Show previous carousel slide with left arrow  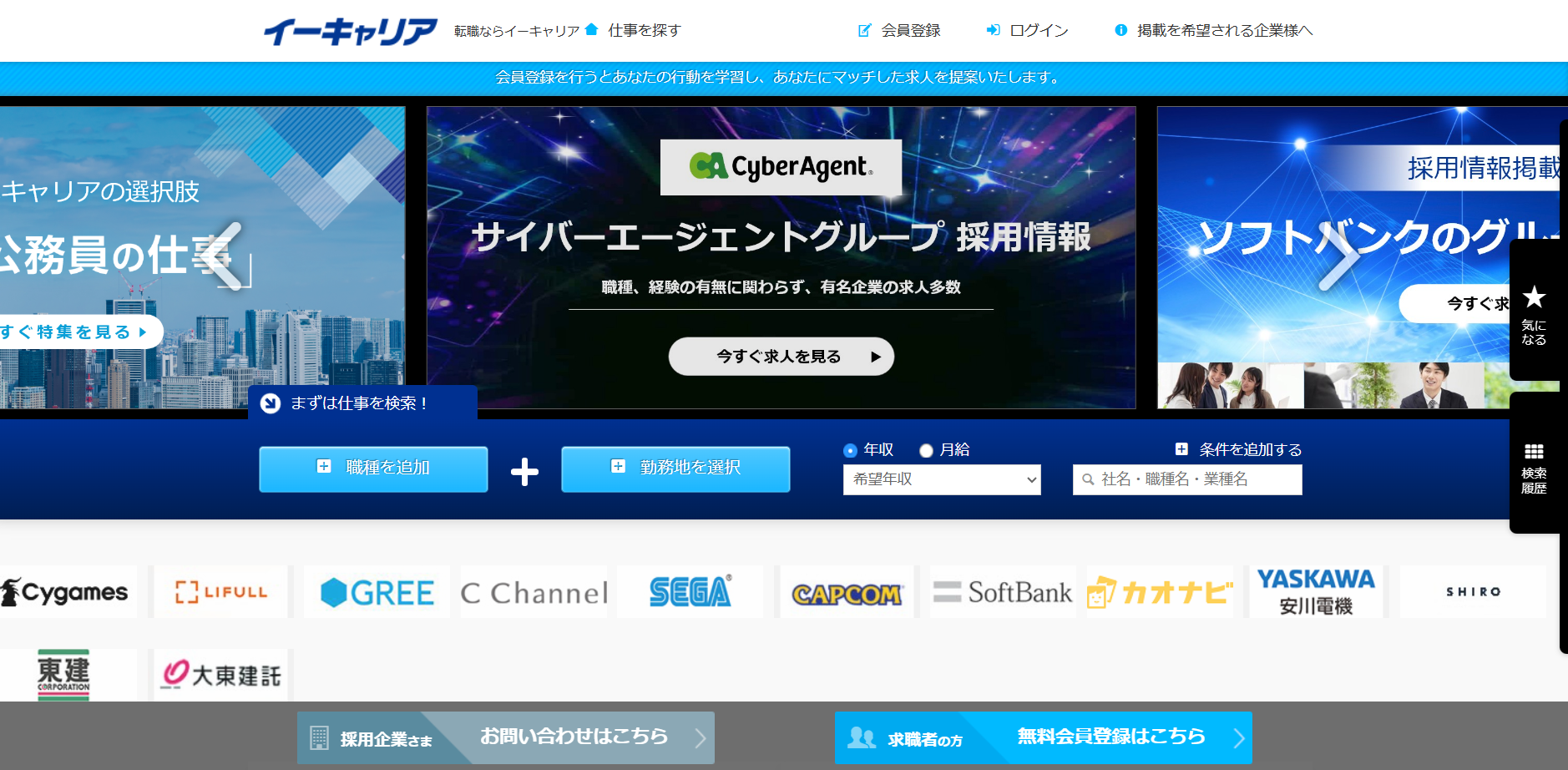(x=225, y=256)
